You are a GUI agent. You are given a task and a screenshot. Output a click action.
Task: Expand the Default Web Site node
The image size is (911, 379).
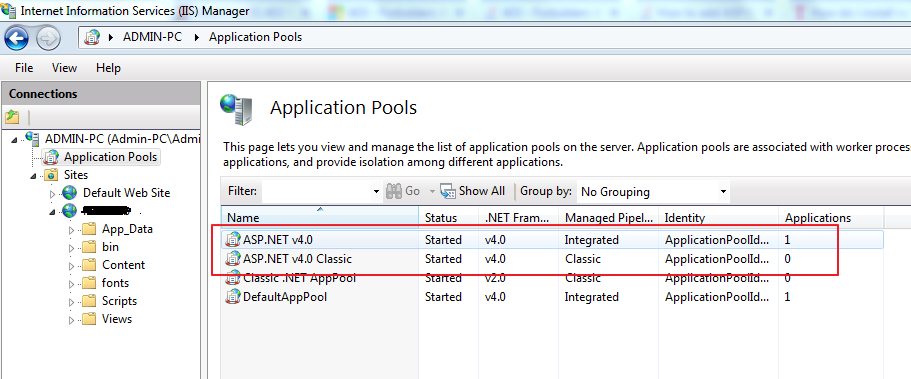coord(52,194)
